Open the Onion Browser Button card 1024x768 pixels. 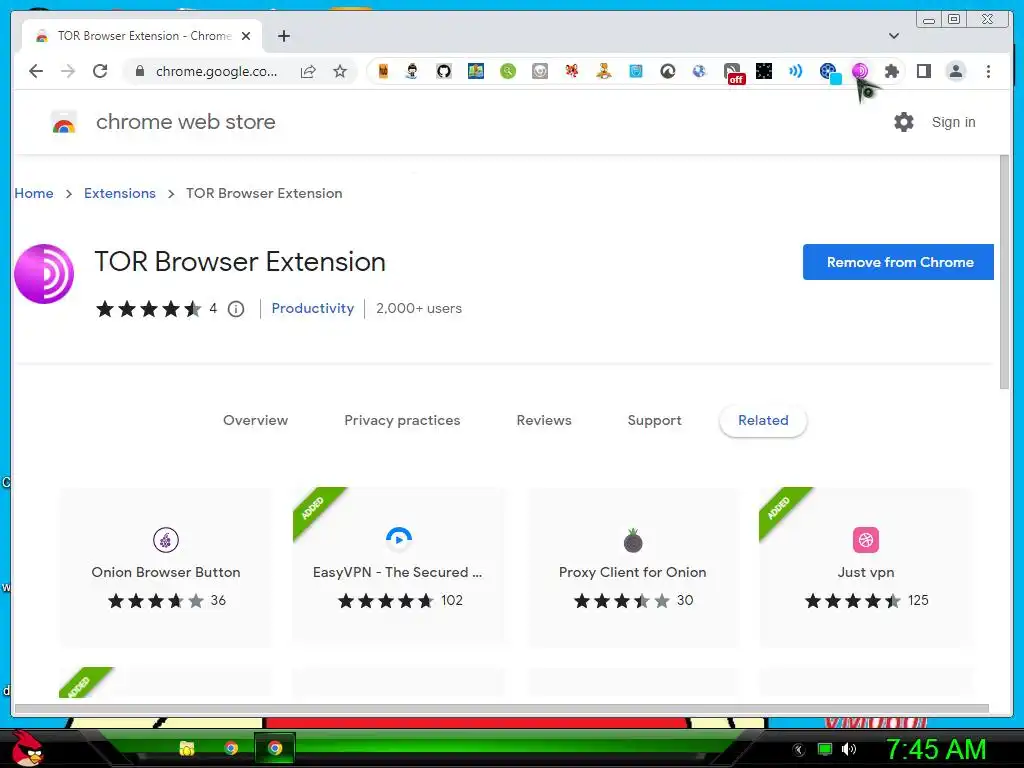coord(166,567)
